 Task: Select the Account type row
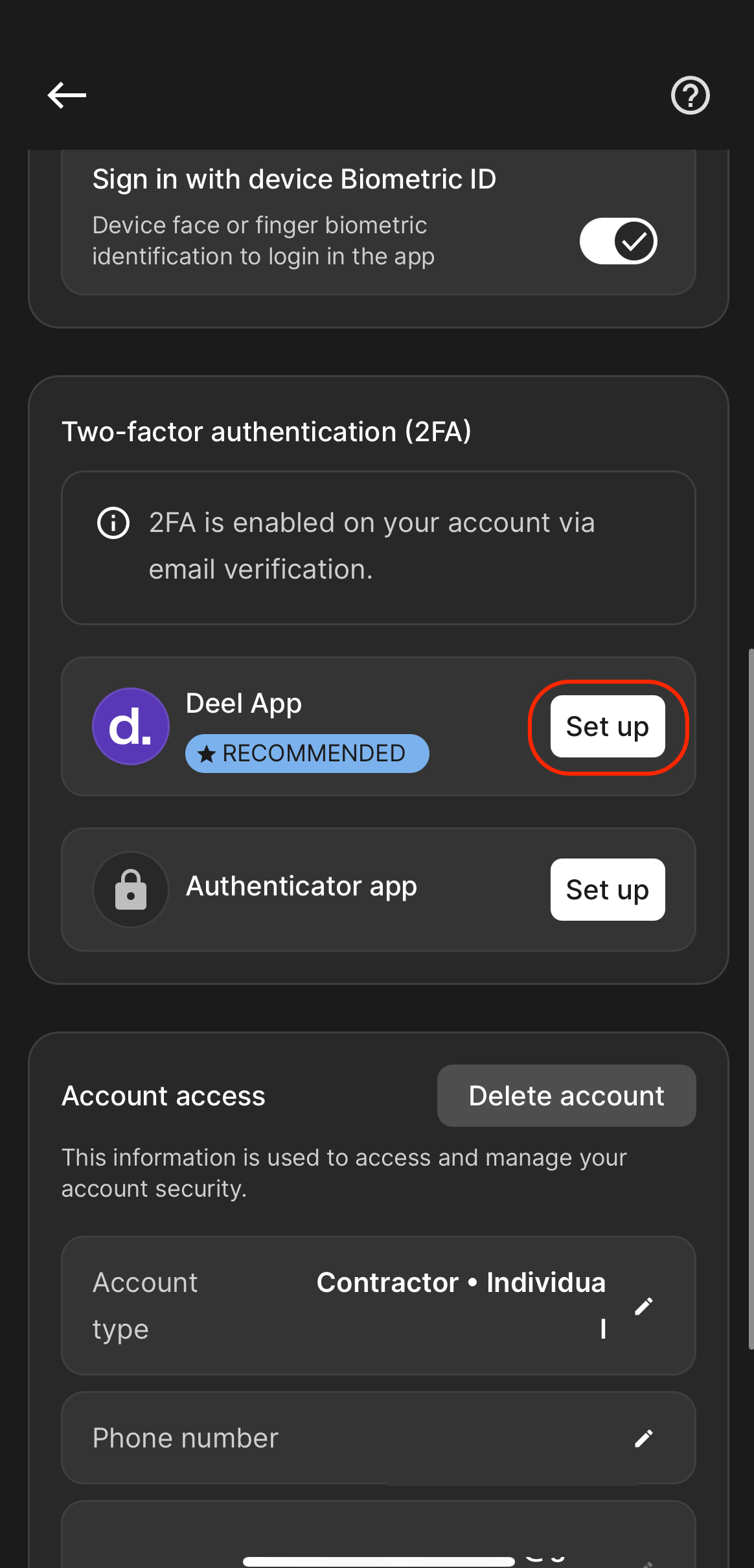coord(378,1306)
